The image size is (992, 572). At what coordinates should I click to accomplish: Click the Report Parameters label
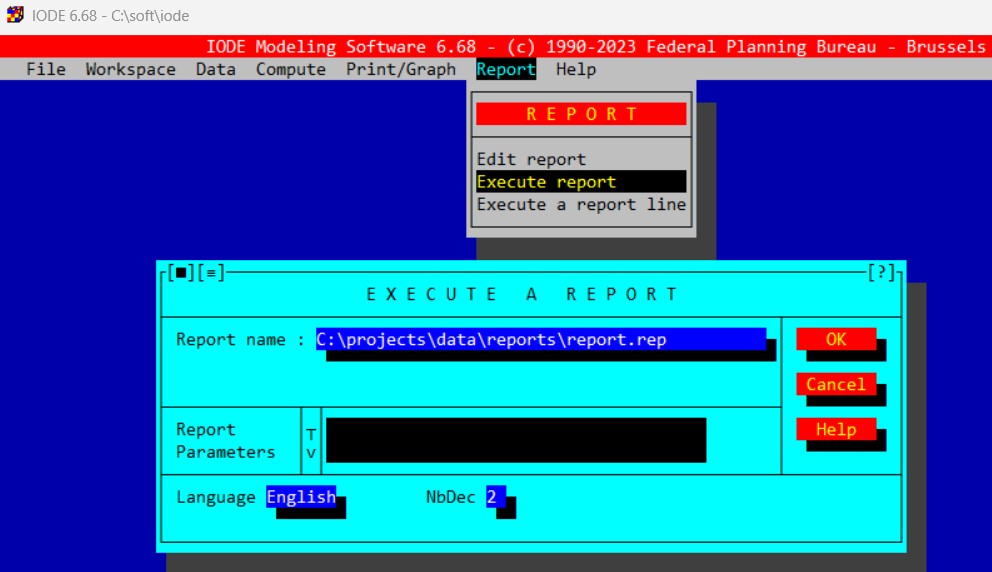tap(226, 440)
